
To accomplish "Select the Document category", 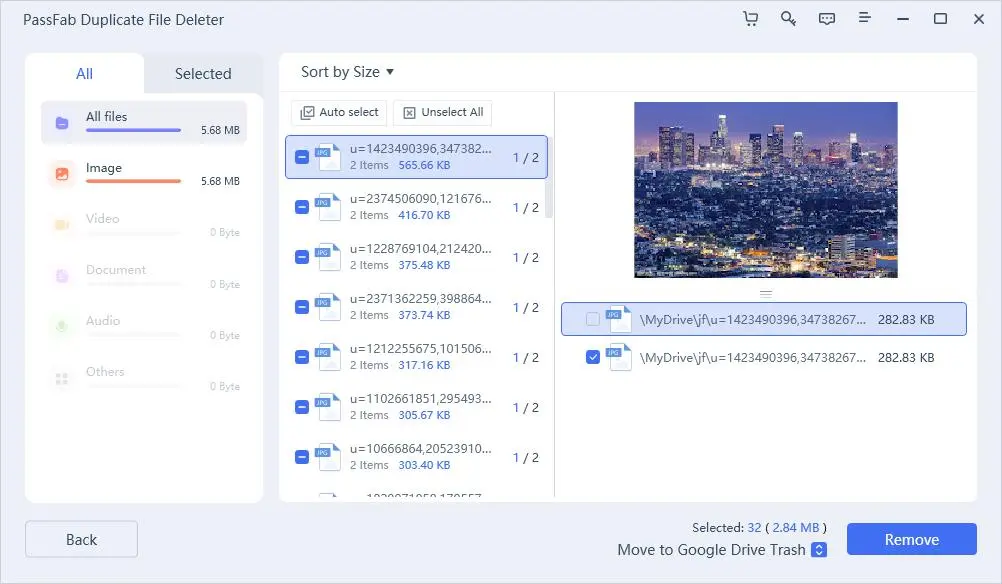I will tap(144, 276).
